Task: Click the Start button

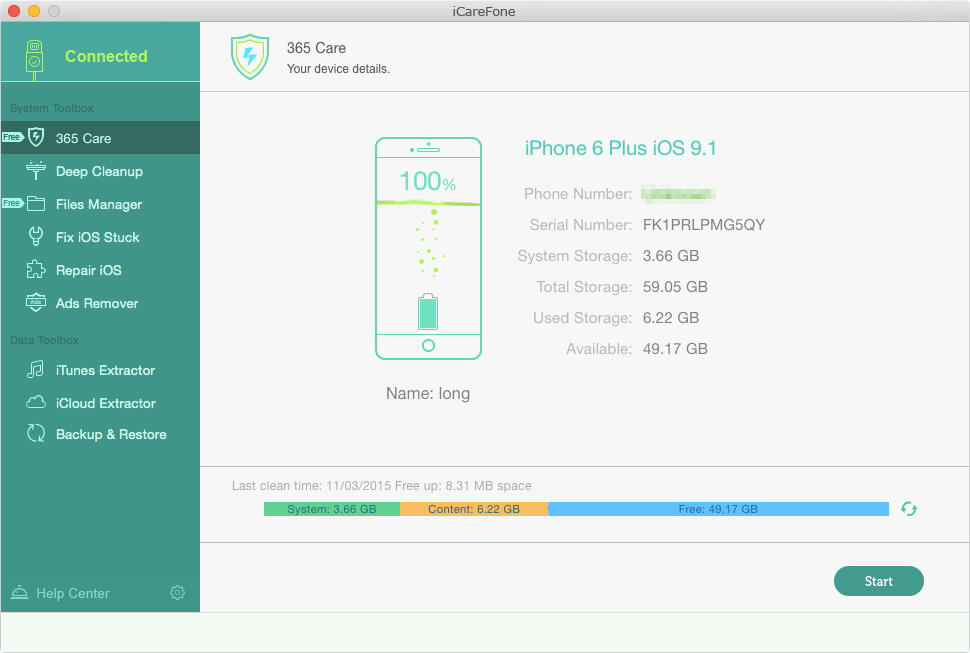Action: [878, 581]
